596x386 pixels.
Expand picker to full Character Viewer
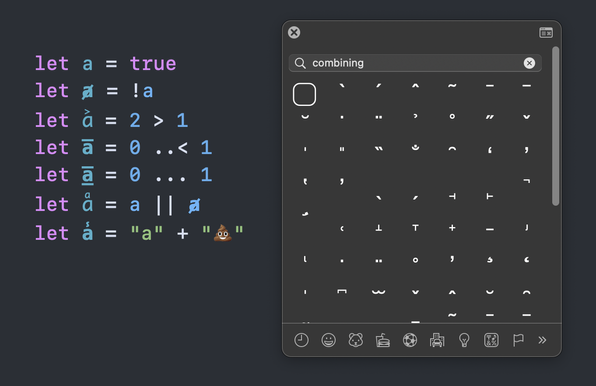click(546, 33)
